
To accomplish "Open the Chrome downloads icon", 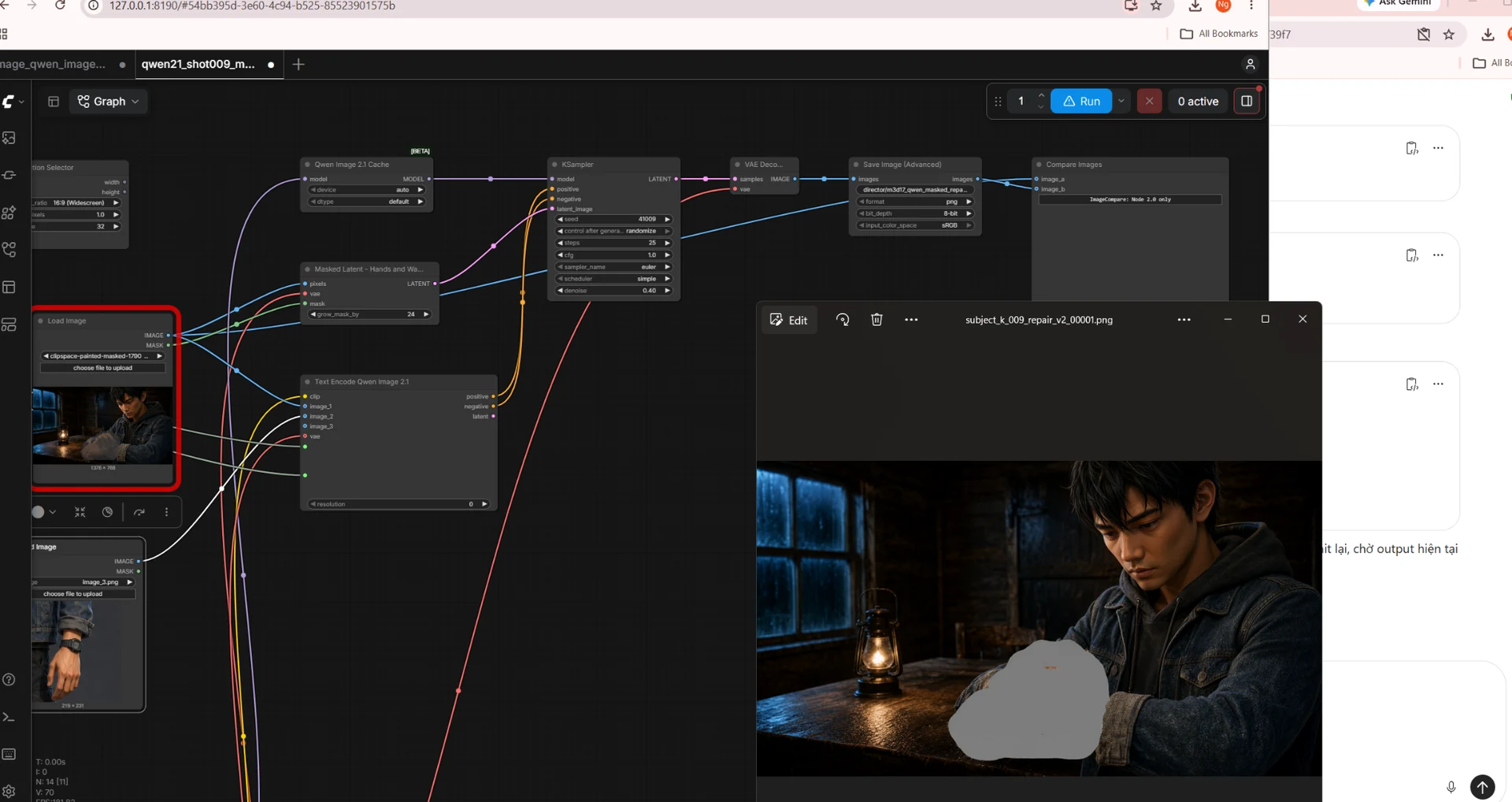I will tap(1195, 6).
